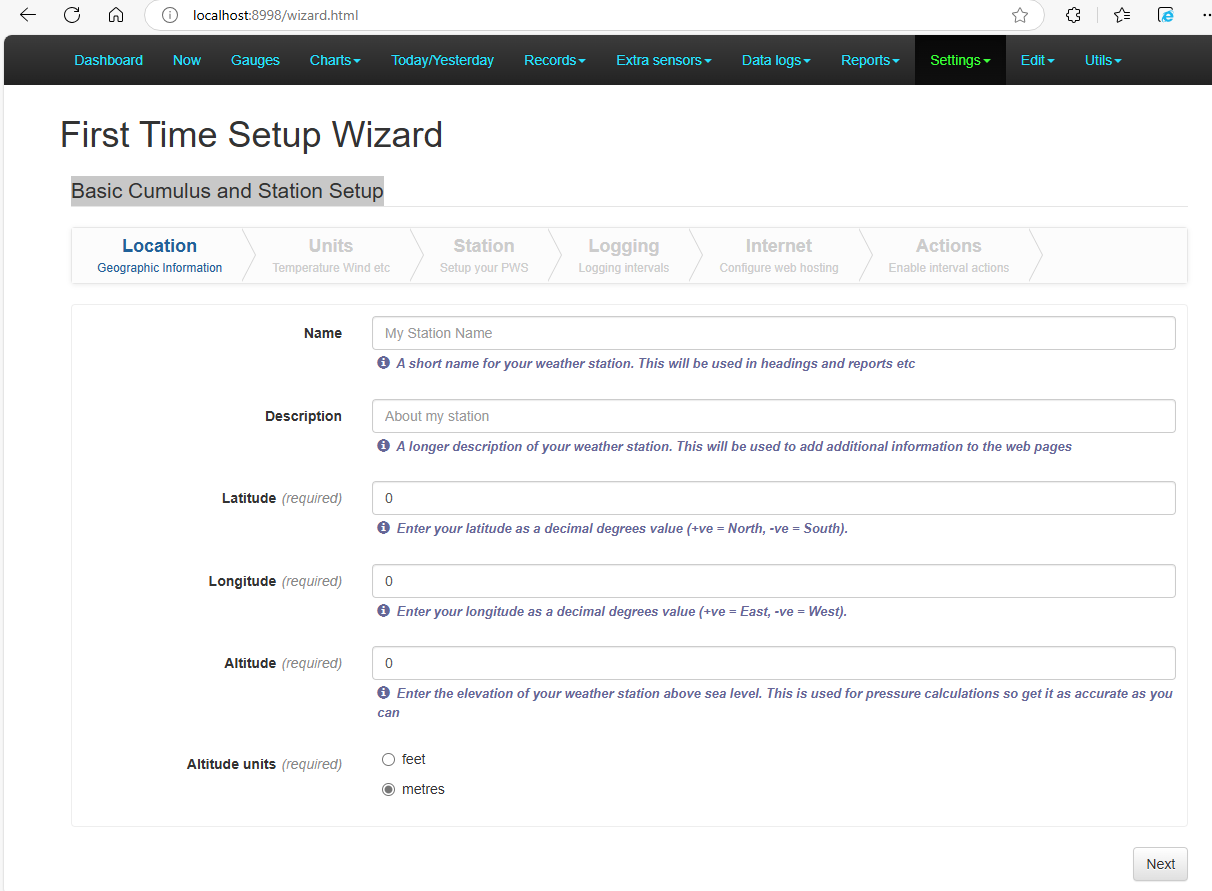Click info icon under Description field

pos(383,446)
